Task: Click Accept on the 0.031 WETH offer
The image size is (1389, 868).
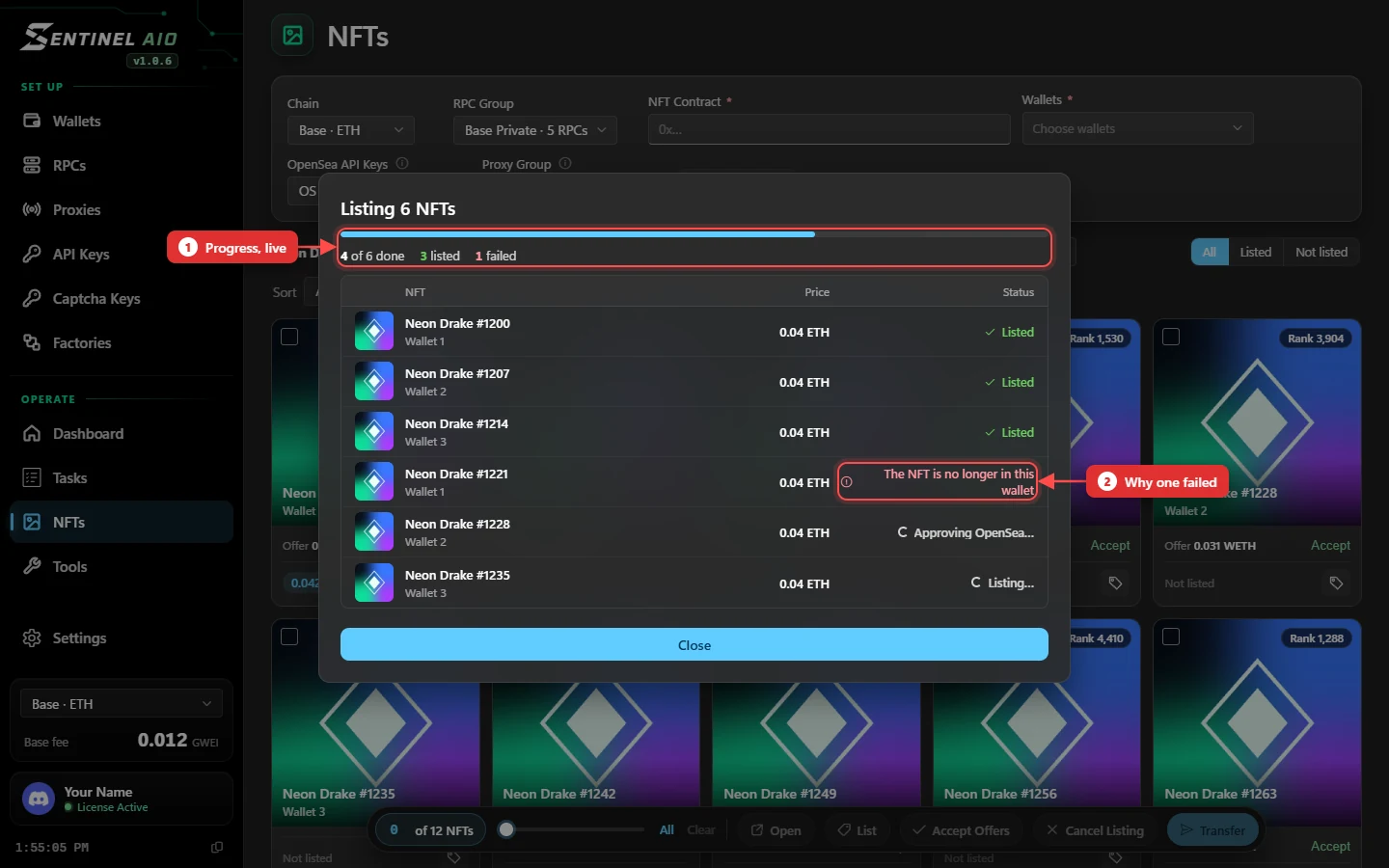Action: click(x=1331, y=546)
